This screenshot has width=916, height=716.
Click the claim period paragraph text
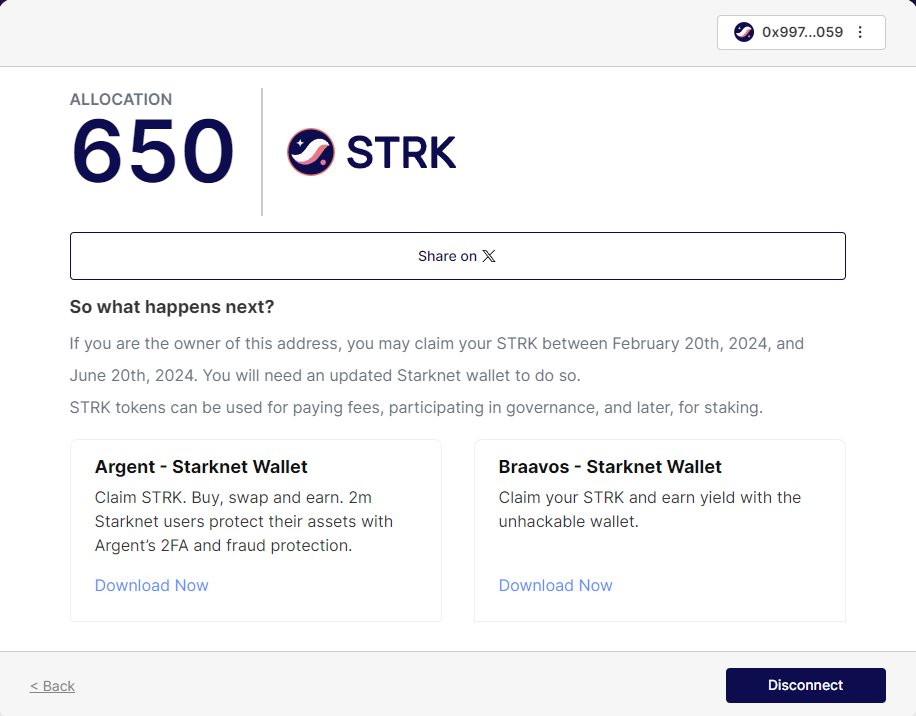(x=437, y=359)
